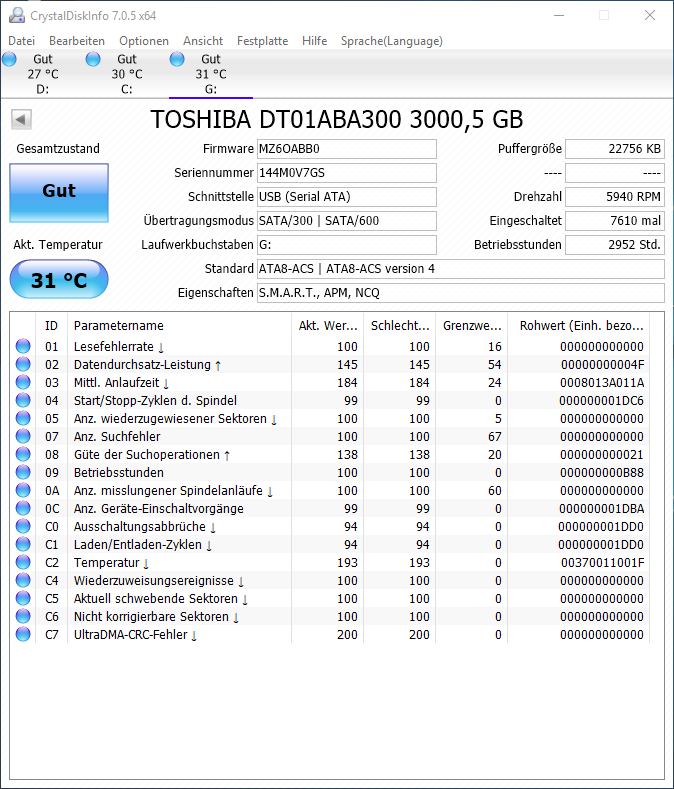Click status icon of Anz. Suchfehler row
The width and height of the screenshot is (674, 789).
point(23,436)
